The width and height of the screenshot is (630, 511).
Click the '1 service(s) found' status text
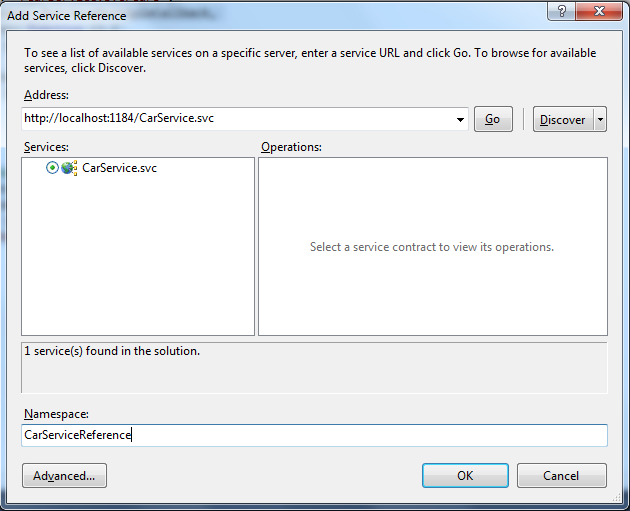tap(112, 351)
